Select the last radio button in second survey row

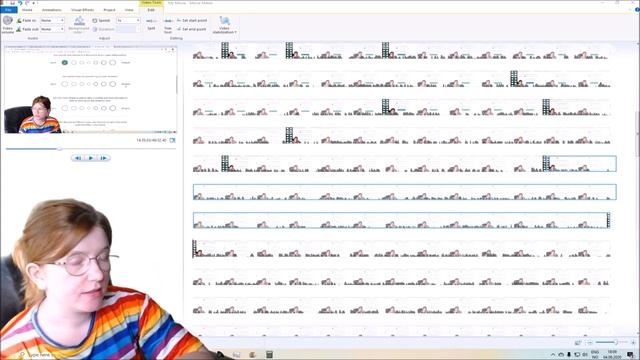112,84
